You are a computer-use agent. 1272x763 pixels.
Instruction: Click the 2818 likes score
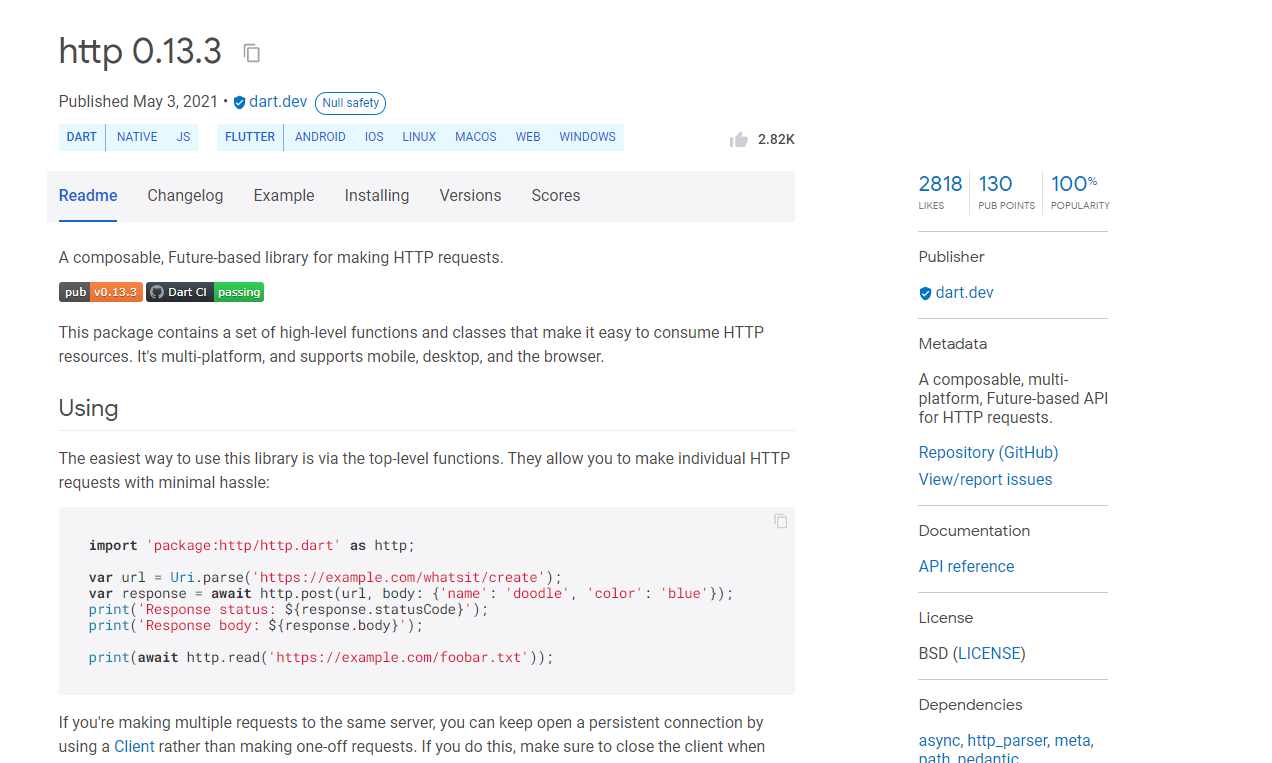[x=940, y=192]
